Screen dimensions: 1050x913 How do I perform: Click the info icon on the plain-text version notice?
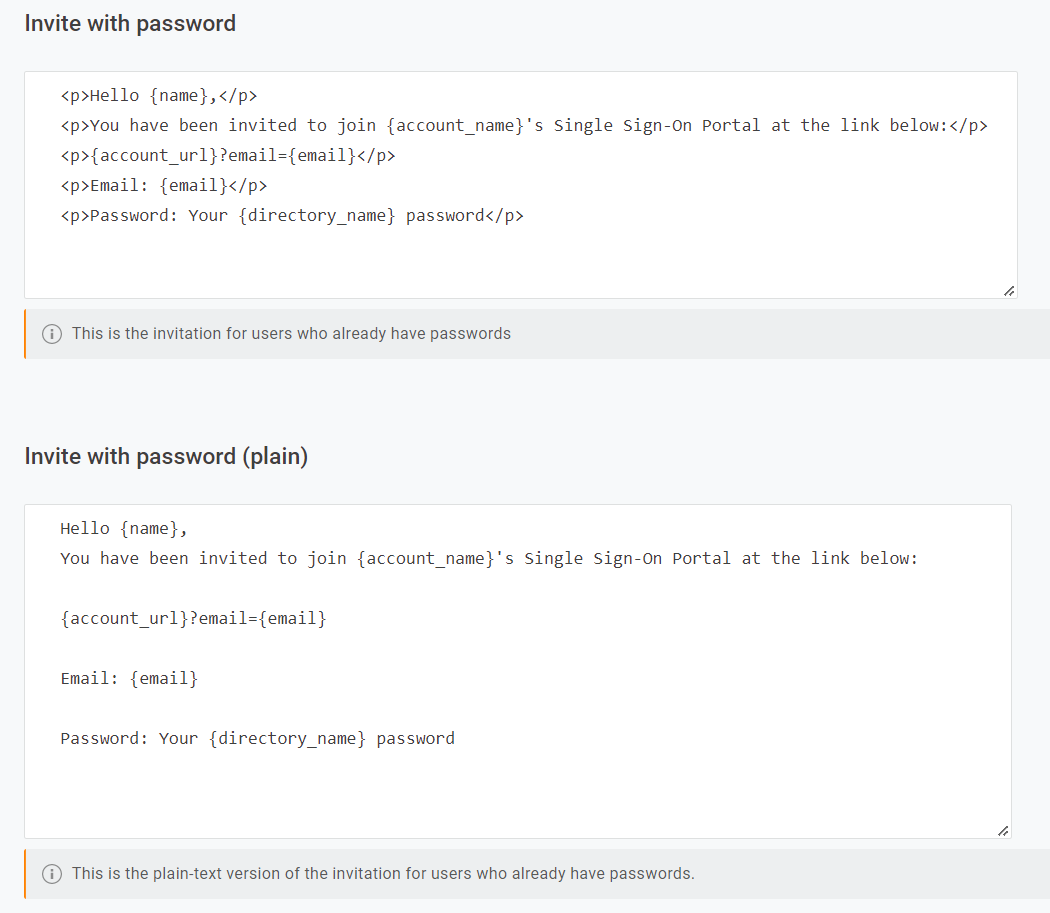(51, 873)
